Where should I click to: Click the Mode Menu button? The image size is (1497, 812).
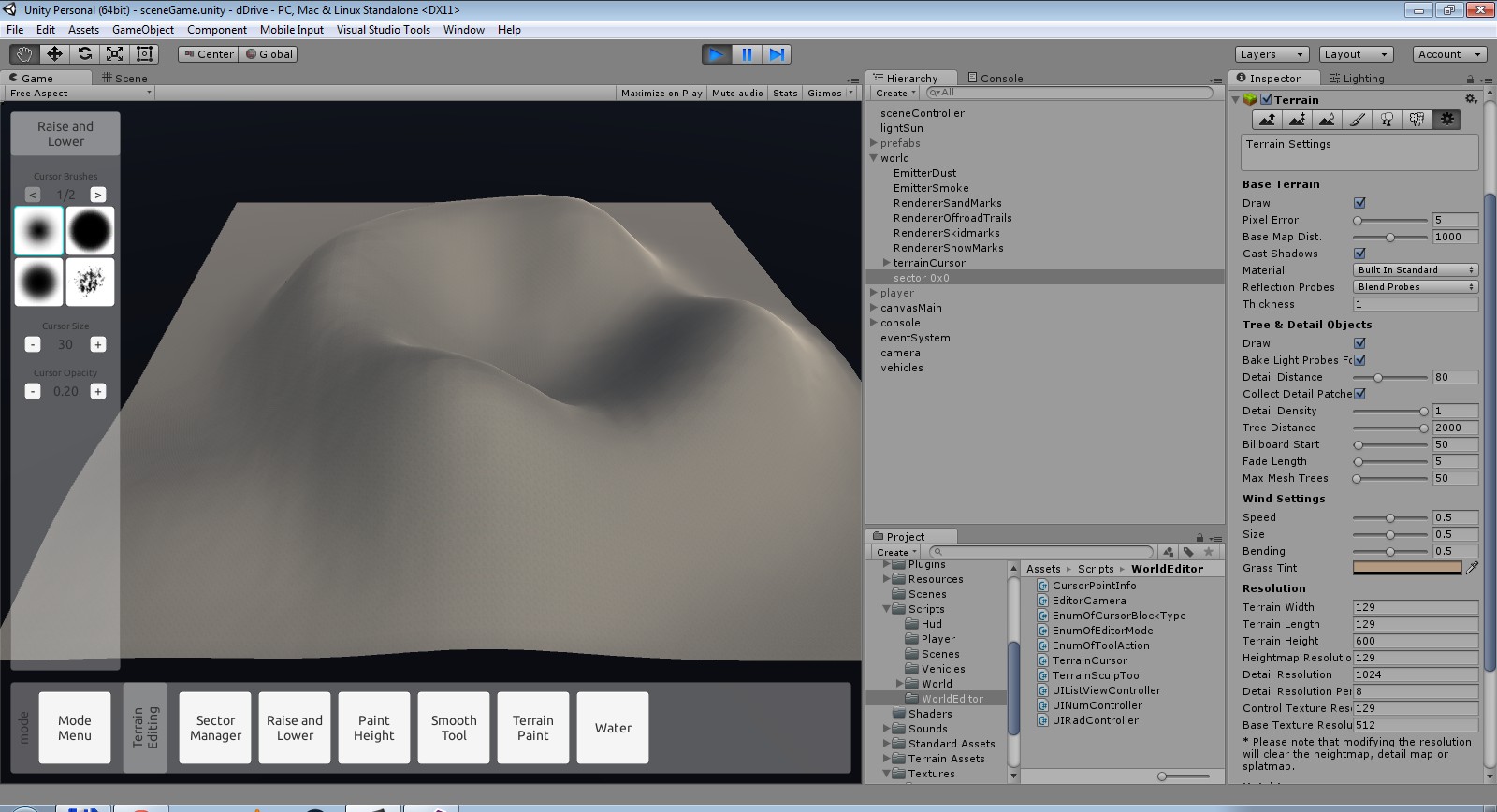click(75, 728)
